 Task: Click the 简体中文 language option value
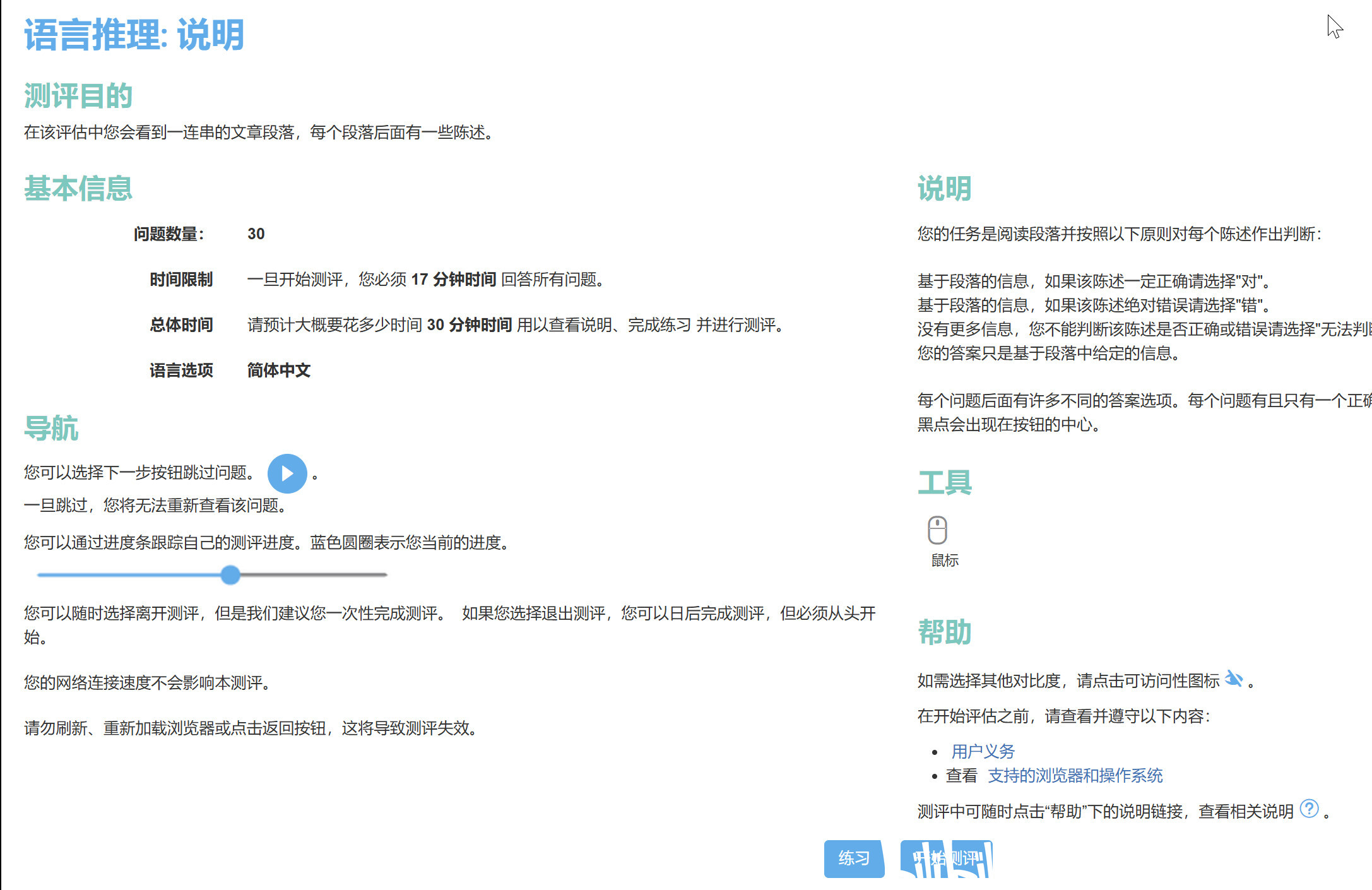pyautogui.click(x=278, y=370)
